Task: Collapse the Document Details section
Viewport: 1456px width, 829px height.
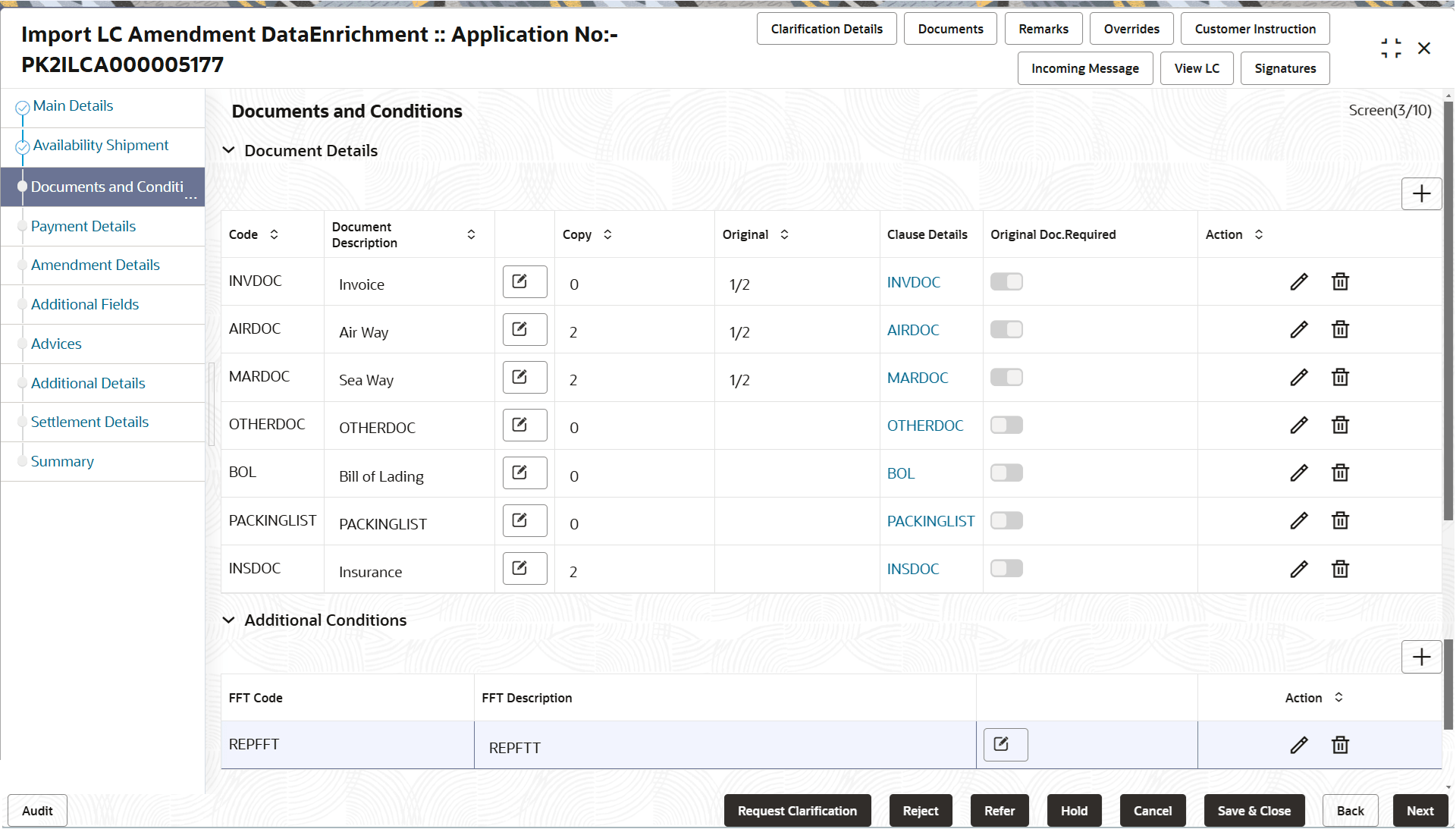Action: coord(229,150)
